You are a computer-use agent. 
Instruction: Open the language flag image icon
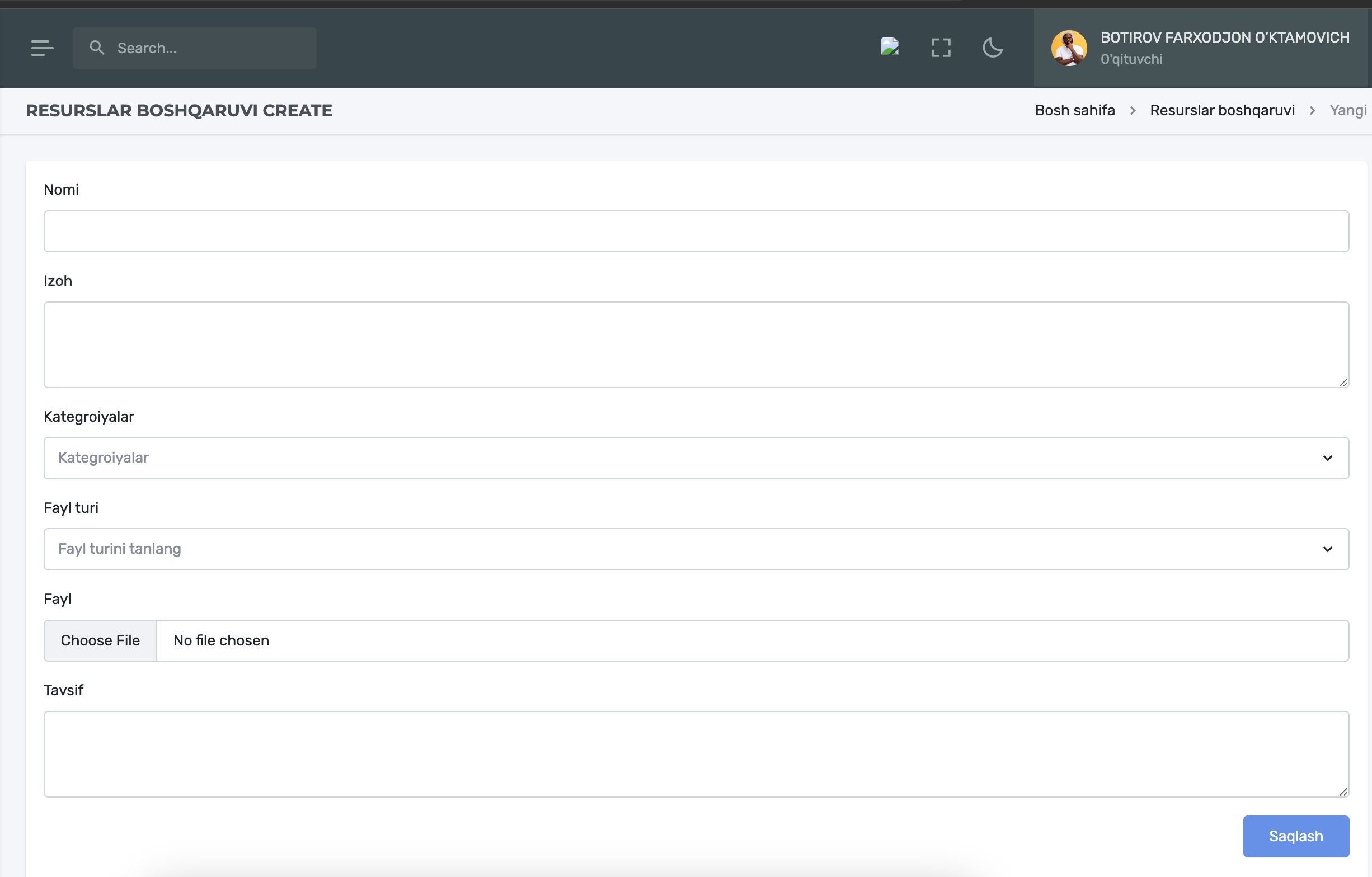[x=890, y=46]
